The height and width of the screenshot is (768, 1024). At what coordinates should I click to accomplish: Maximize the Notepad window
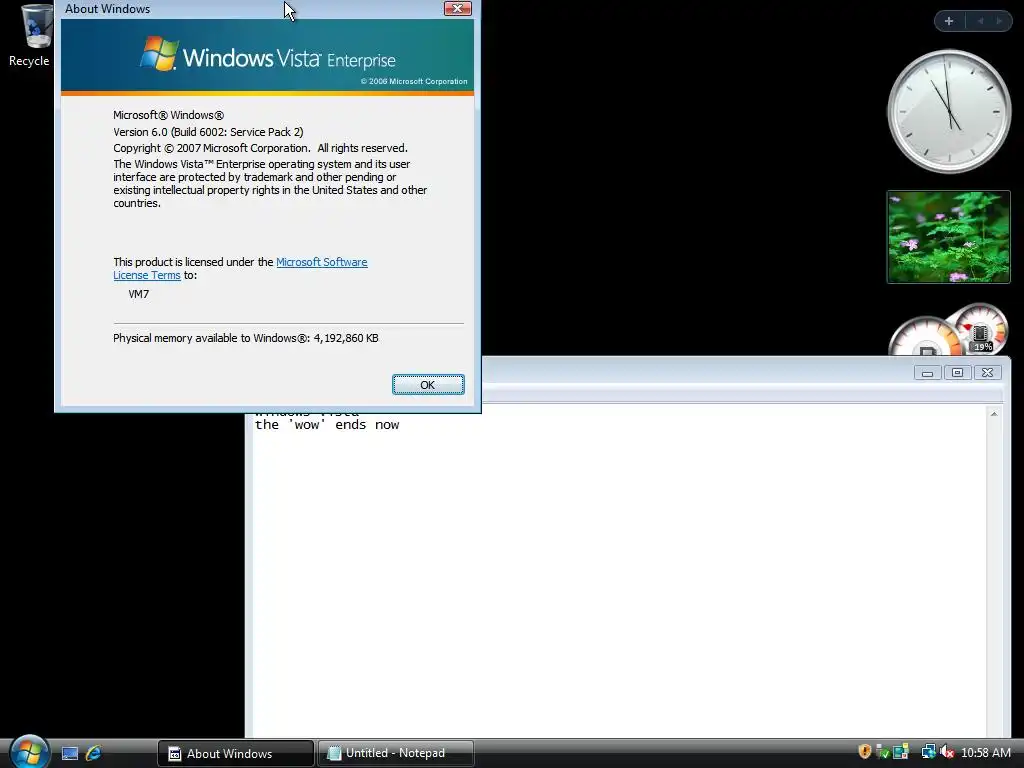[x=957, y=373]
